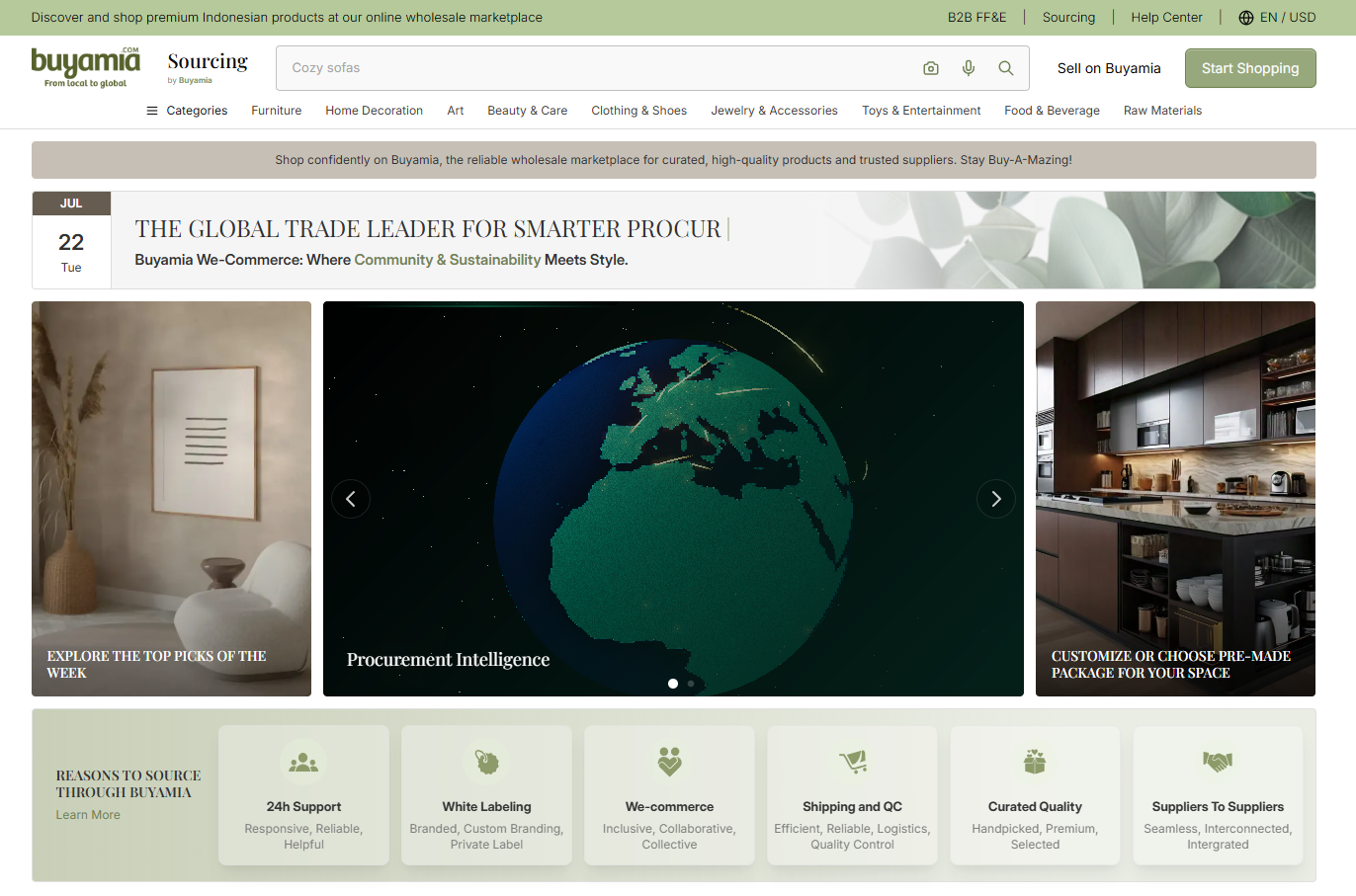Click the Shipping and QC card title
The width and height of the screenshot is (1356, 896).
pyautogui.click(x=852, y=807)
